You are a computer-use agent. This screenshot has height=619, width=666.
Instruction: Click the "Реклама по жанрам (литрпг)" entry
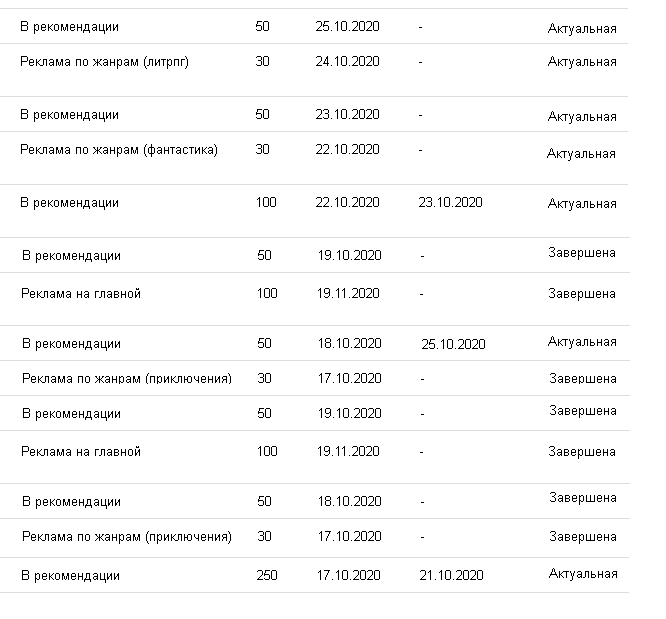click(105, 62)
